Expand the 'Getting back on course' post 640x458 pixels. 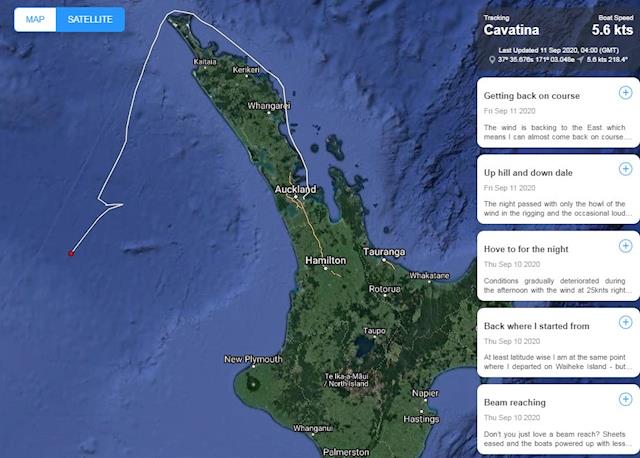[625, 93]
